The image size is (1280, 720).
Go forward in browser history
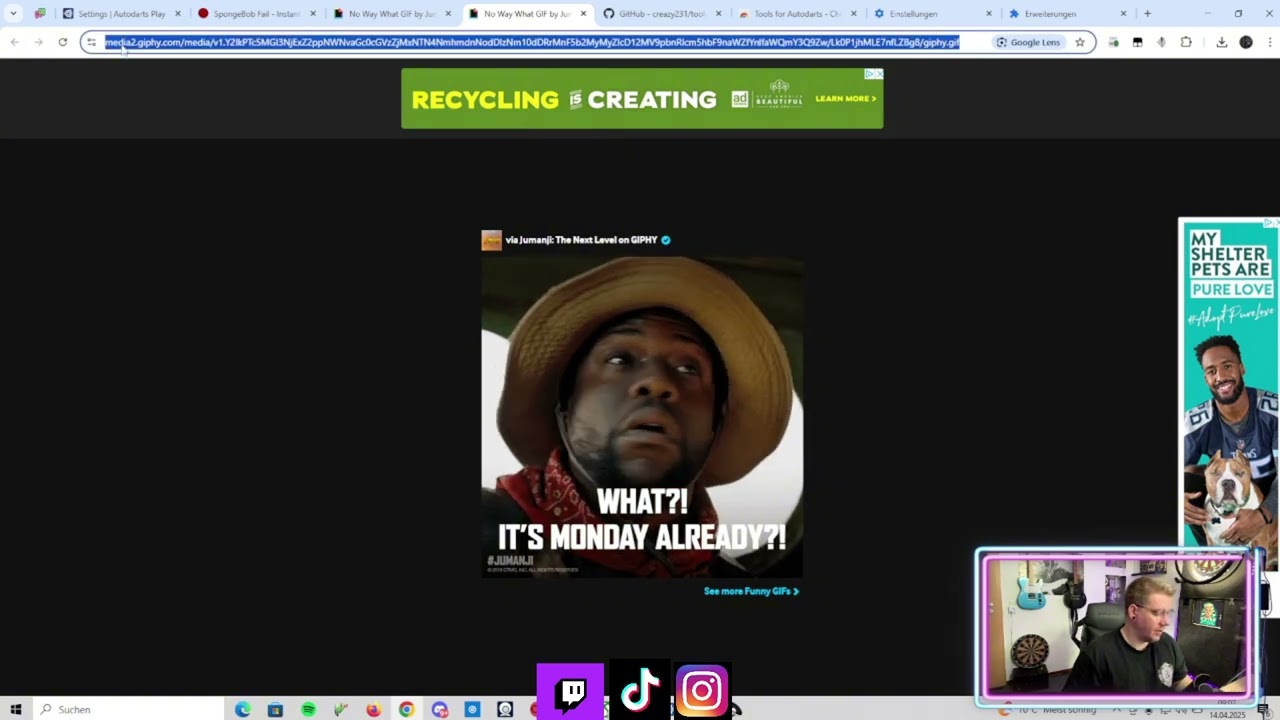(38, 42)
